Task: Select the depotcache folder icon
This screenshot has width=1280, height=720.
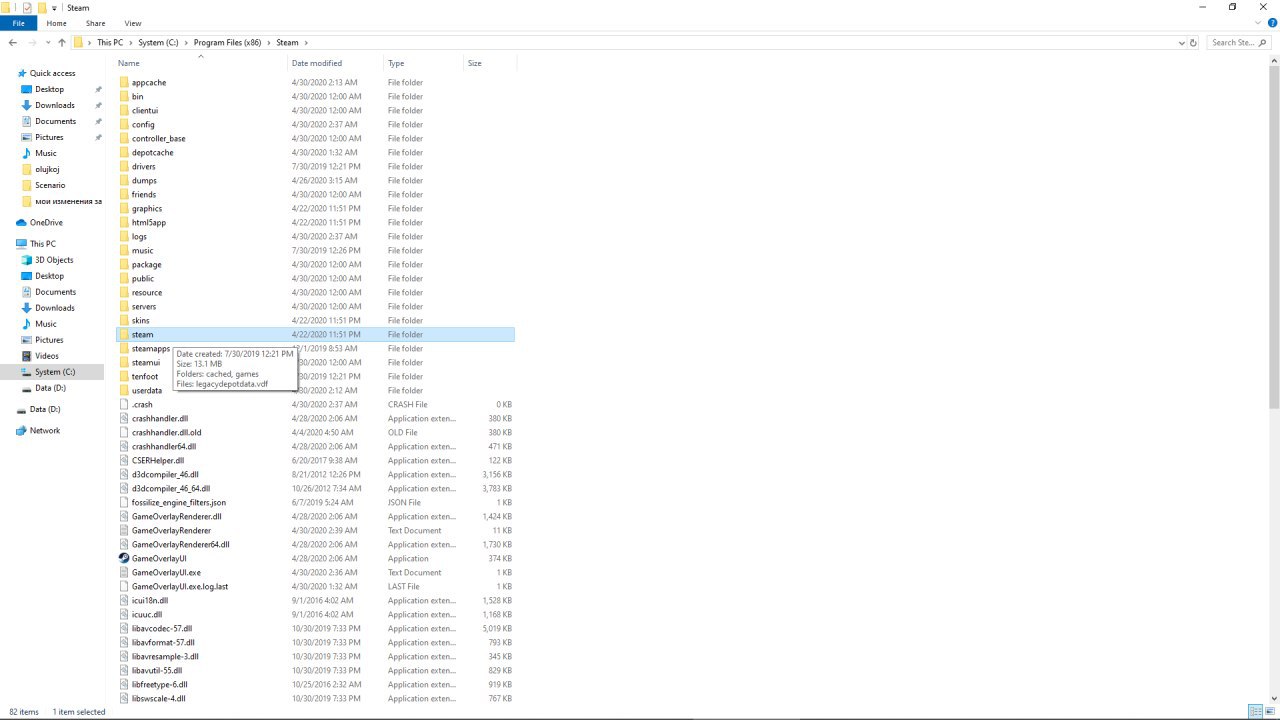Action: [x=124, y=153]
